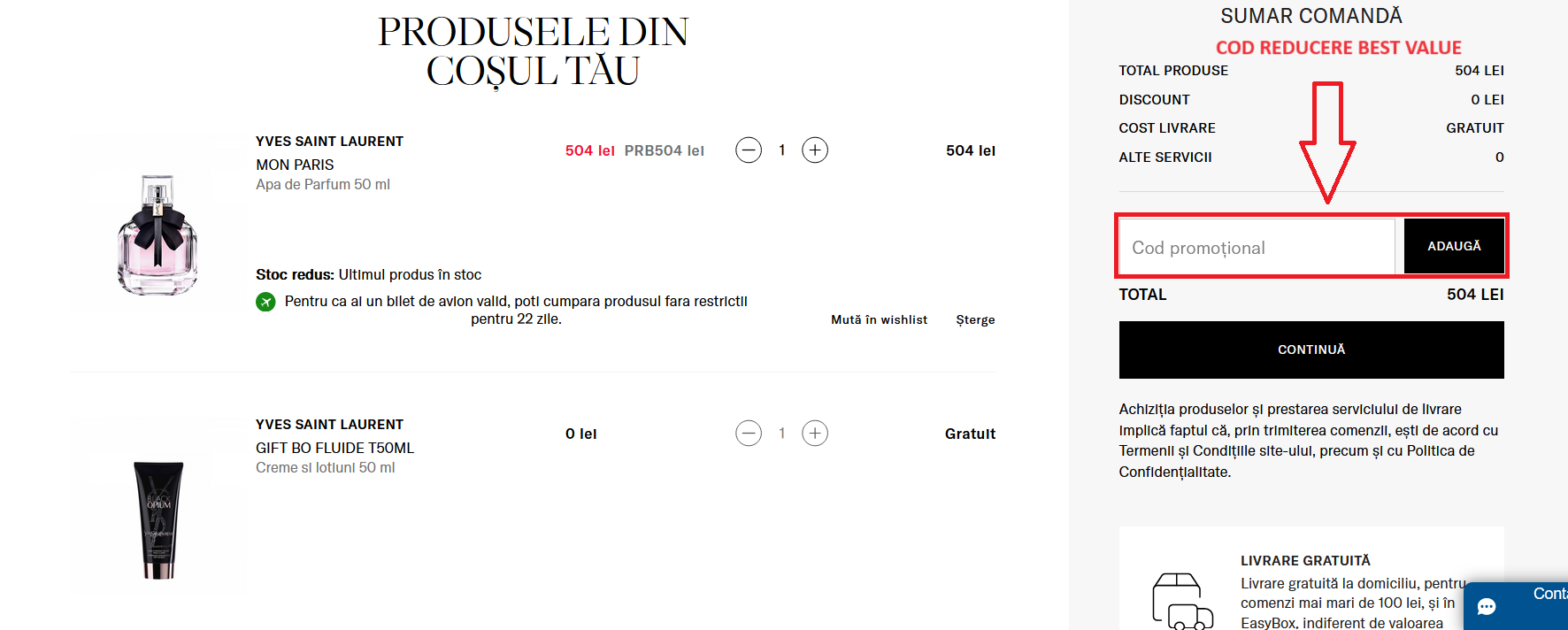Move Mon Paris to wishlist
Screen dimensions: 1568x630
pyautogui.click(x=879, y=319)
